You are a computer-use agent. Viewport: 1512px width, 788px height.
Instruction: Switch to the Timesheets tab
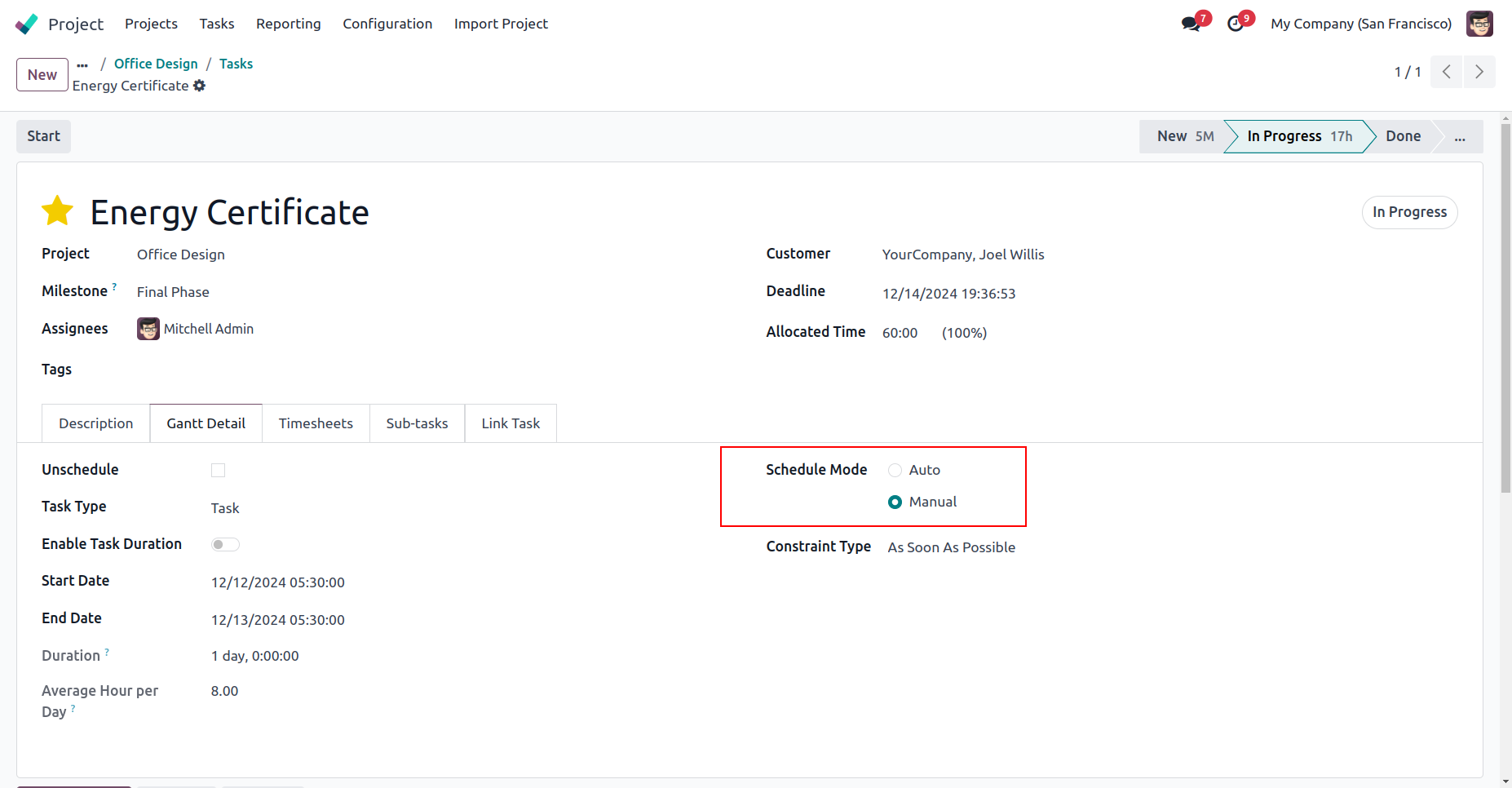[316, 423]
